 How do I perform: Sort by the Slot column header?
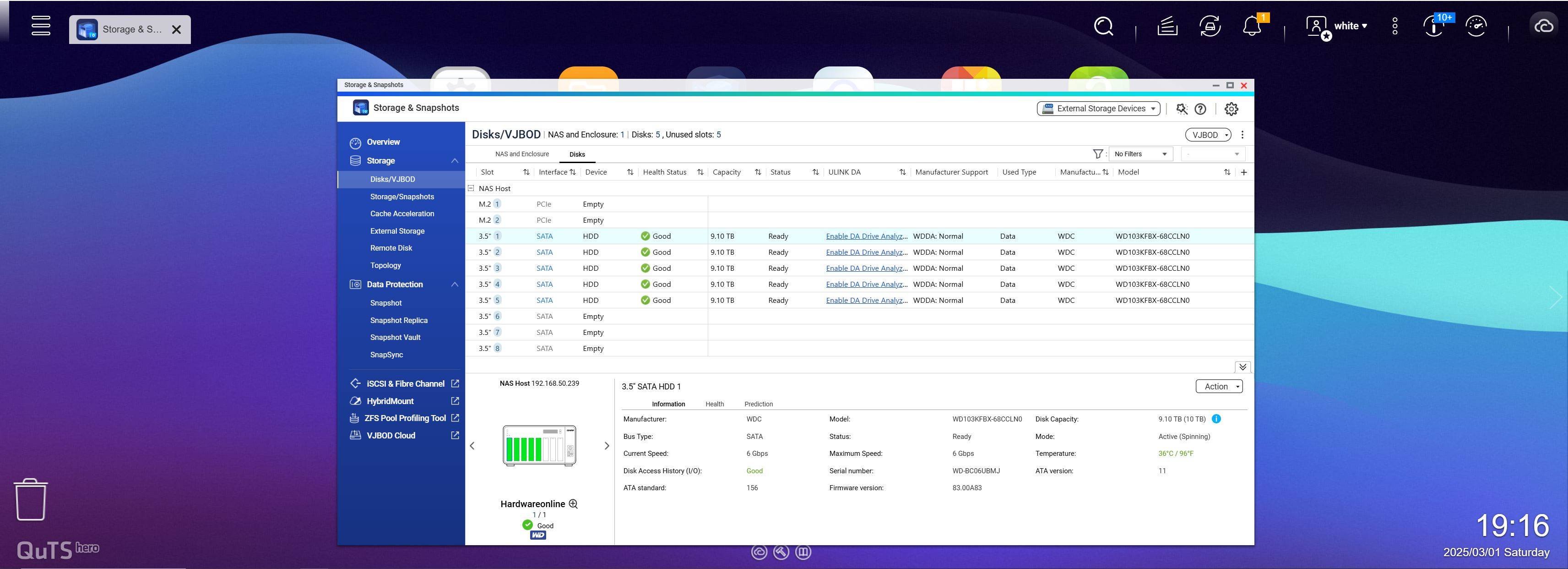pos(505,172)
